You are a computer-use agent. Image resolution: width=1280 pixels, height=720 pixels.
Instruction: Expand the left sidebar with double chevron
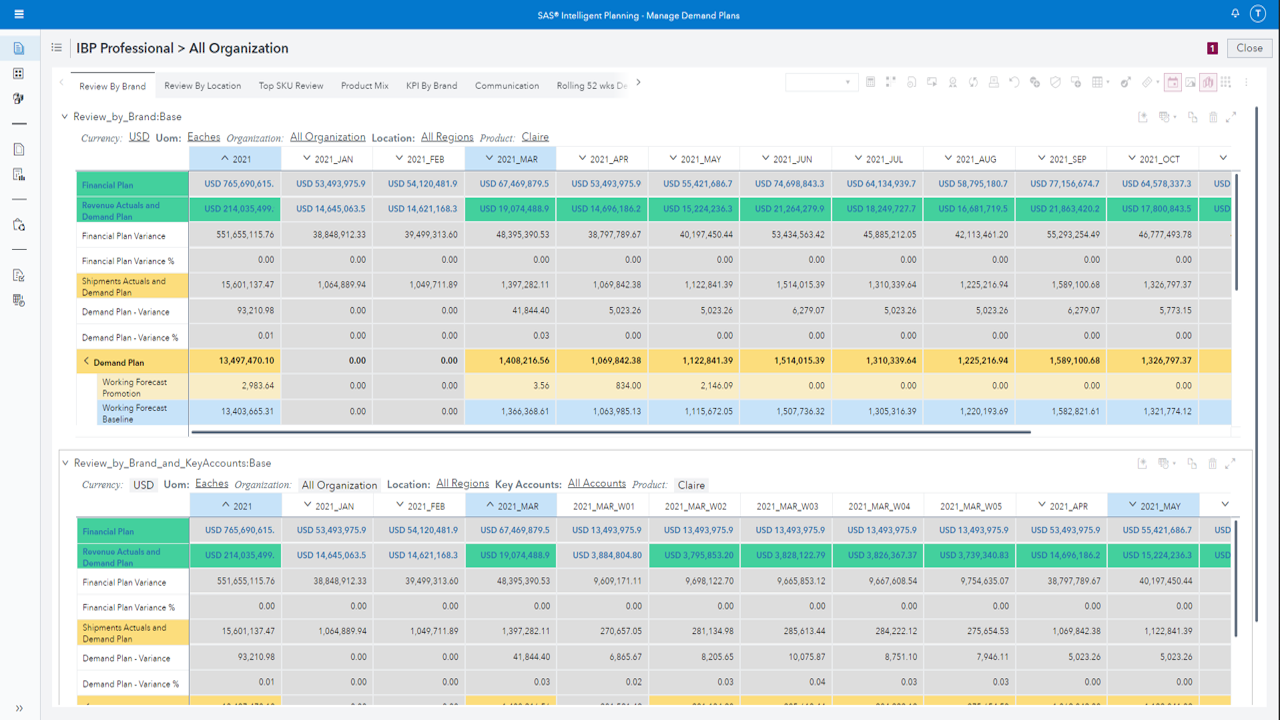[19, 708]
